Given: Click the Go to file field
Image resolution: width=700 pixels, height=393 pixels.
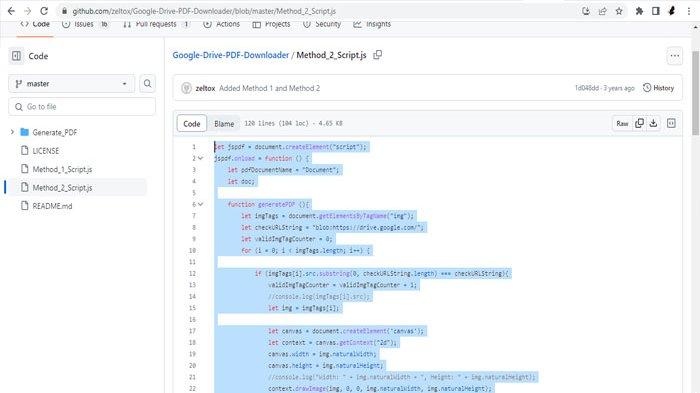Looking at the screenshot, I should 82,107.
